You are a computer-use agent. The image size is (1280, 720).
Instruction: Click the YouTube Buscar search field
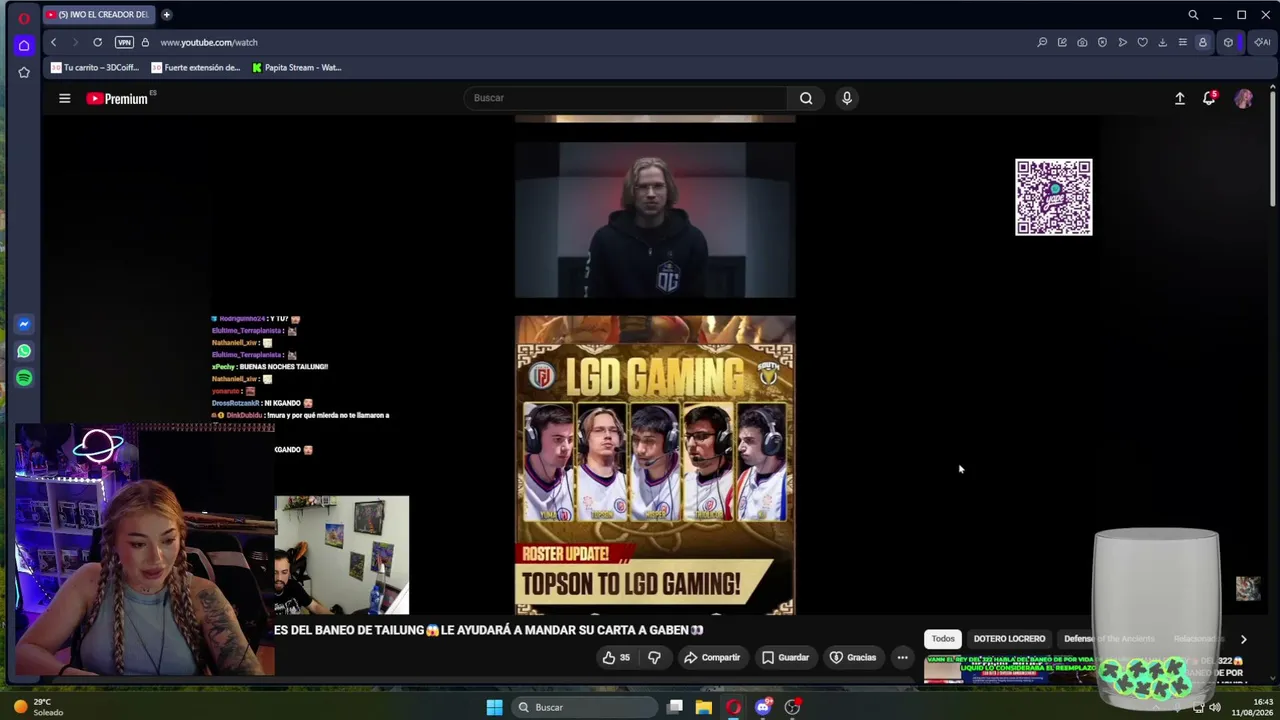click(628, 98)
